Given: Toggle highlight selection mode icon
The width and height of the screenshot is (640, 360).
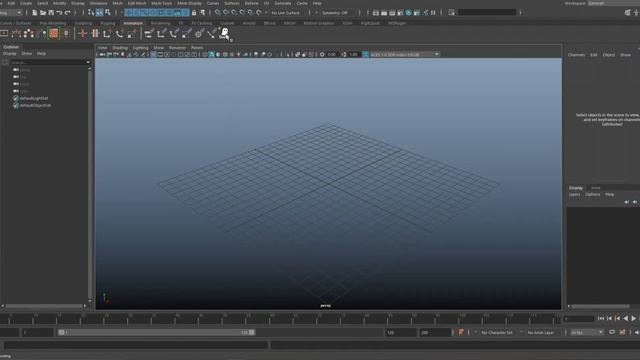Looking at the screenshot, I should pos(202,13).
